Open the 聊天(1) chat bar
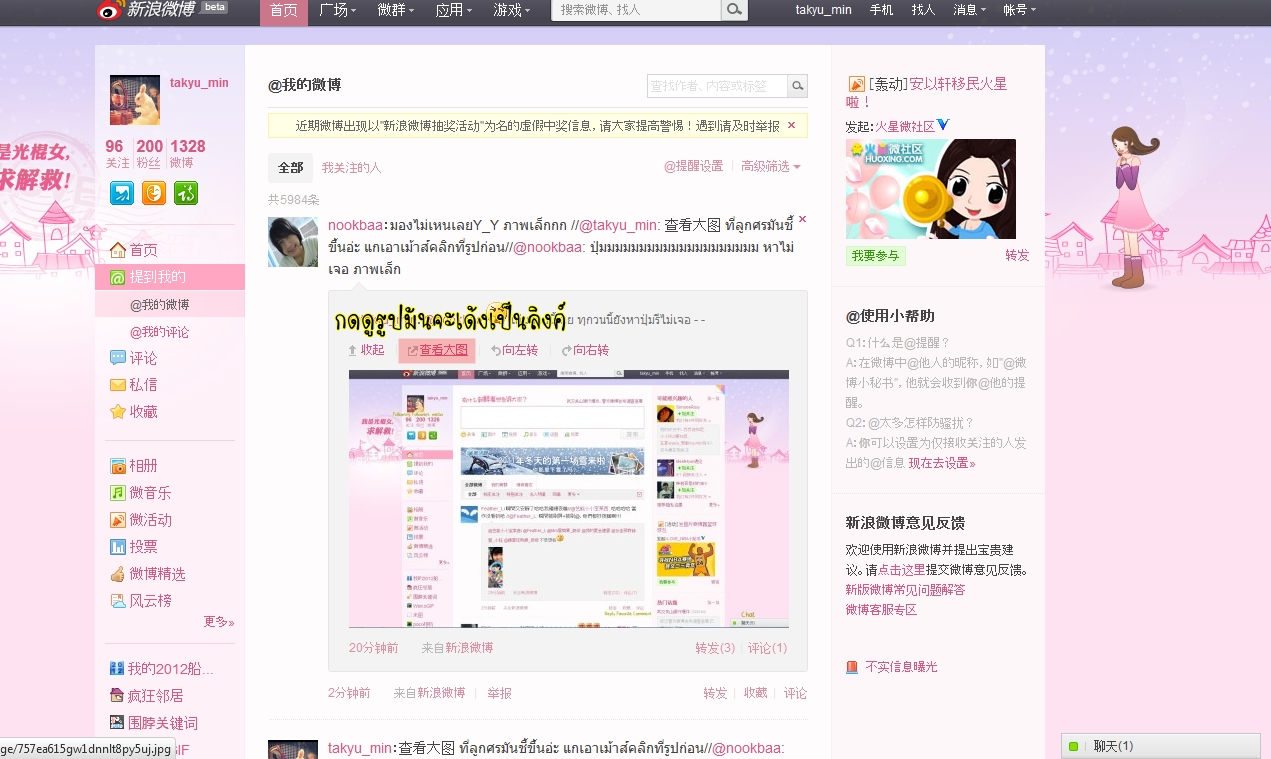The height and width of the screenshot is (759, 1271). click(x=1161, y=746)
